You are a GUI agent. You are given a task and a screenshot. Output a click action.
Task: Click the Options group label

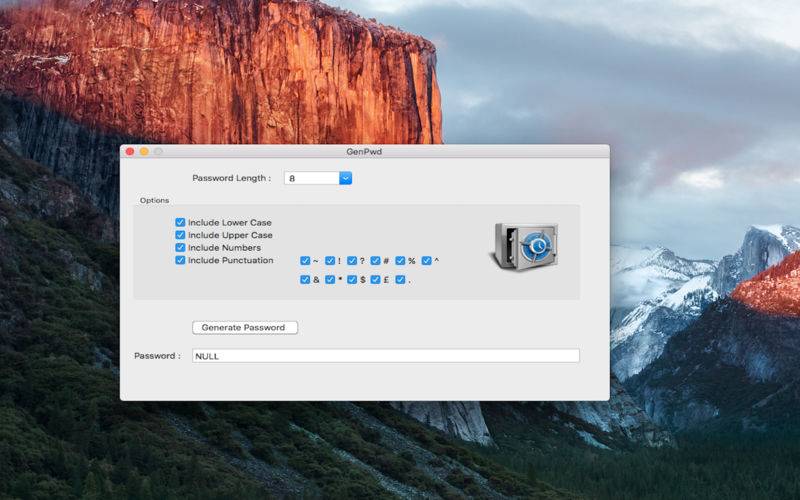[155, 201]
